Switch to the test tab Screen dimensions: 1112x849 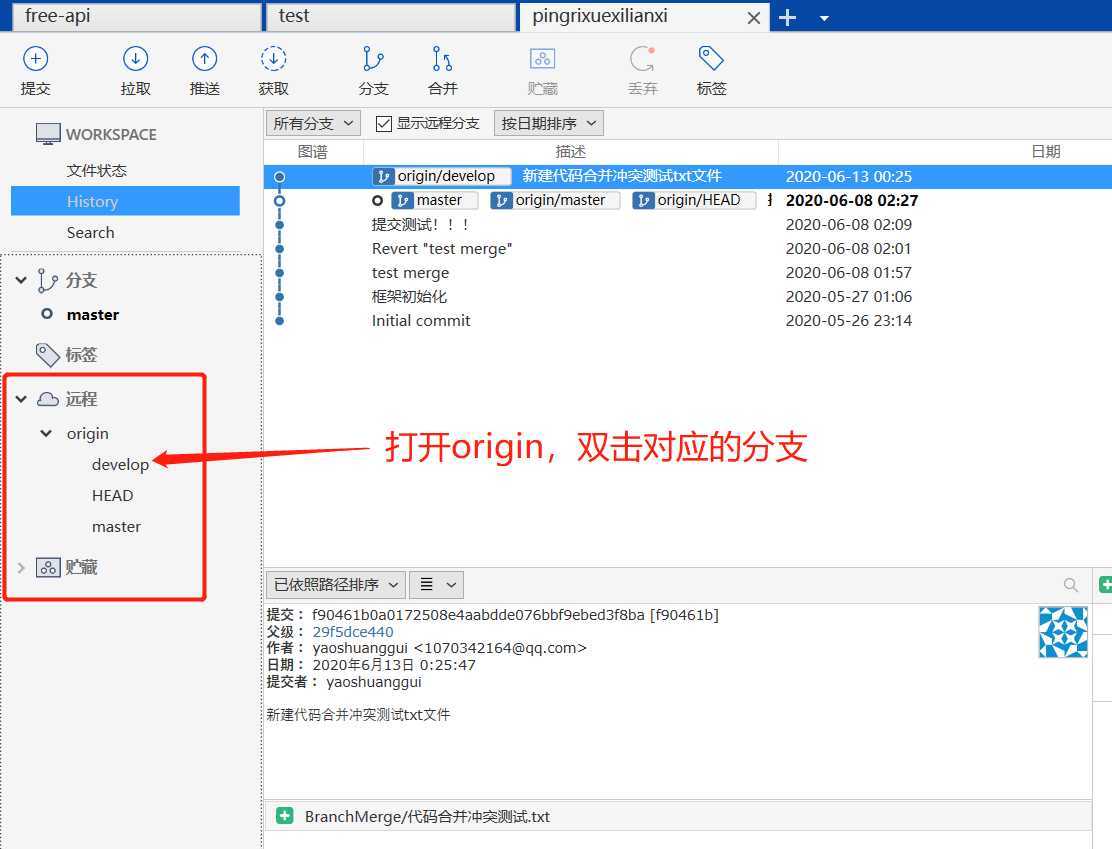click(x=391, y=16)
